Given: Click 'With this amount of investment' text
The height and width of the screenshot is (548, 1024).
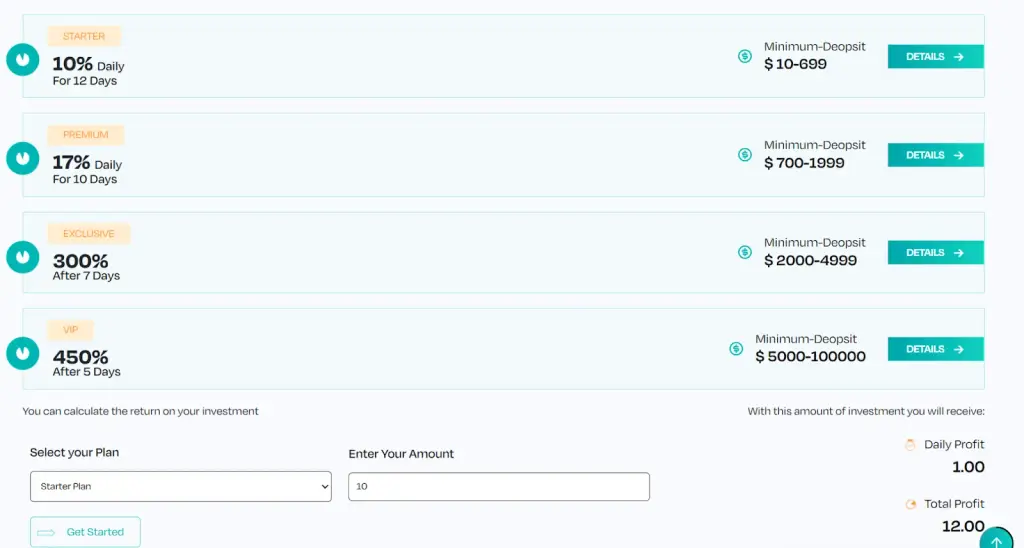Looking at the screenshot, I should tap(866, 411).
